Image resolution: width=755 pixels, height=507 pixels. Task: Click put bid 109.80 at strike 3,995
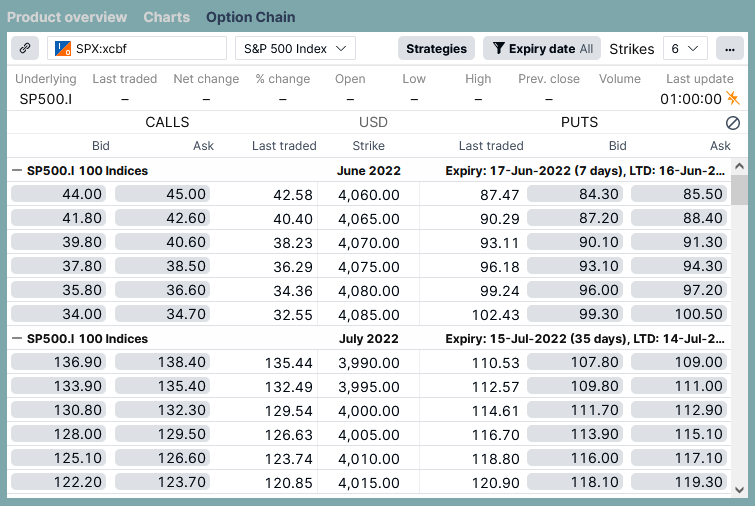click(575, 386)
